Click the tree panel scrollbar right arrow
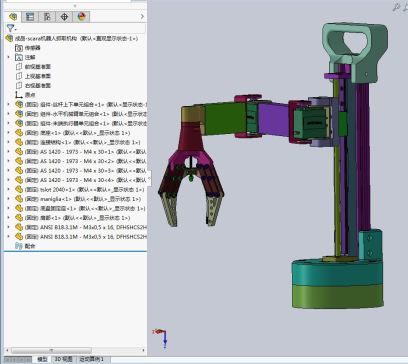Viewport: 408px width, 364px height. click(143, 350)
